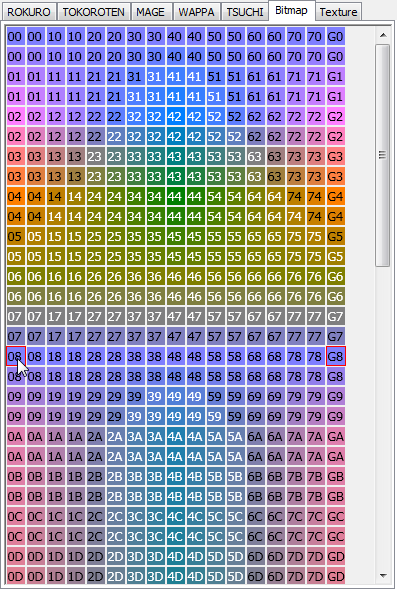Select the 31 swatch with black text
This screenshot has width=397, height=590.
135,76
